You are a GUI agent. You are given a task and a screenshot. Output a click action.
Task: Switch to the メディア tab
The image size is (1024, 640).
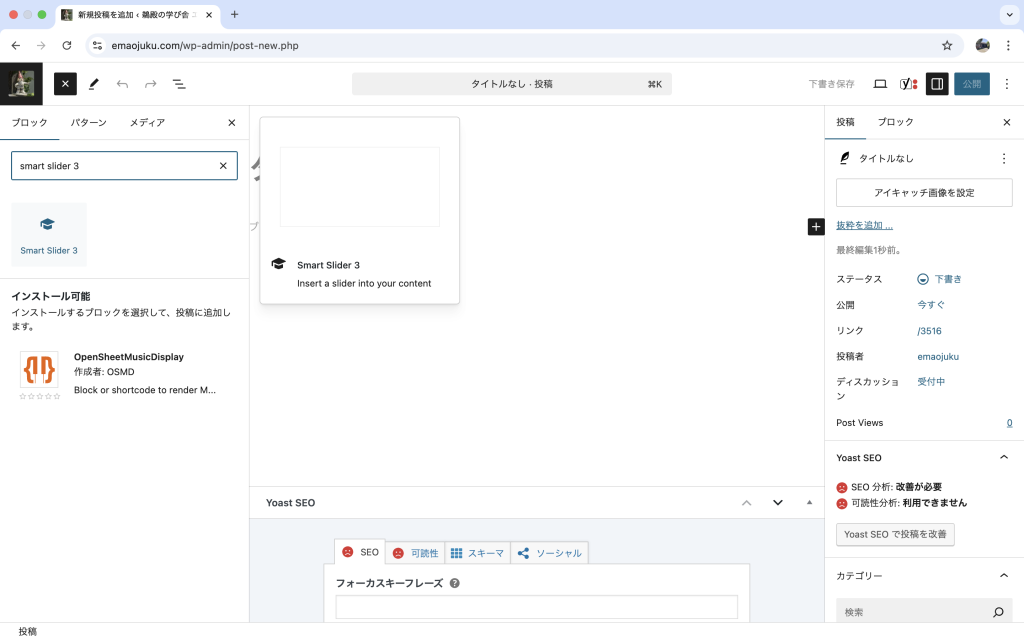coord(147,122)
